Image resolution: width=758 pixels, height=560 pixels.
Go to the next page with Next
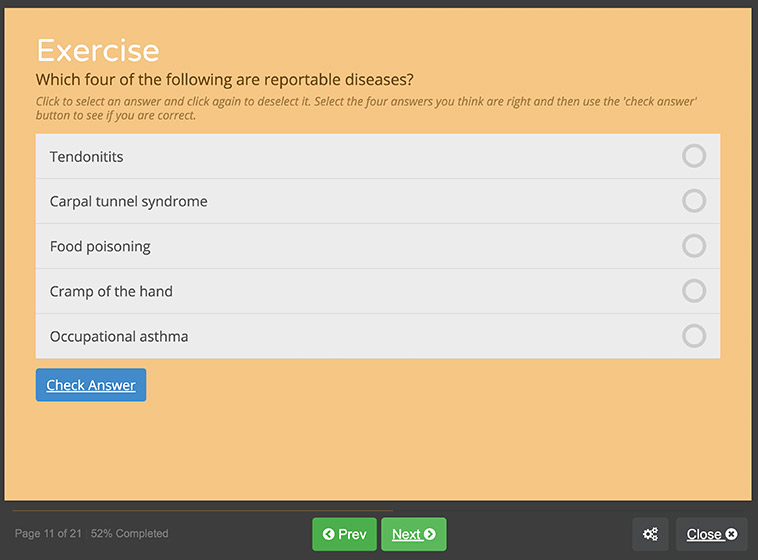[407, 534]
